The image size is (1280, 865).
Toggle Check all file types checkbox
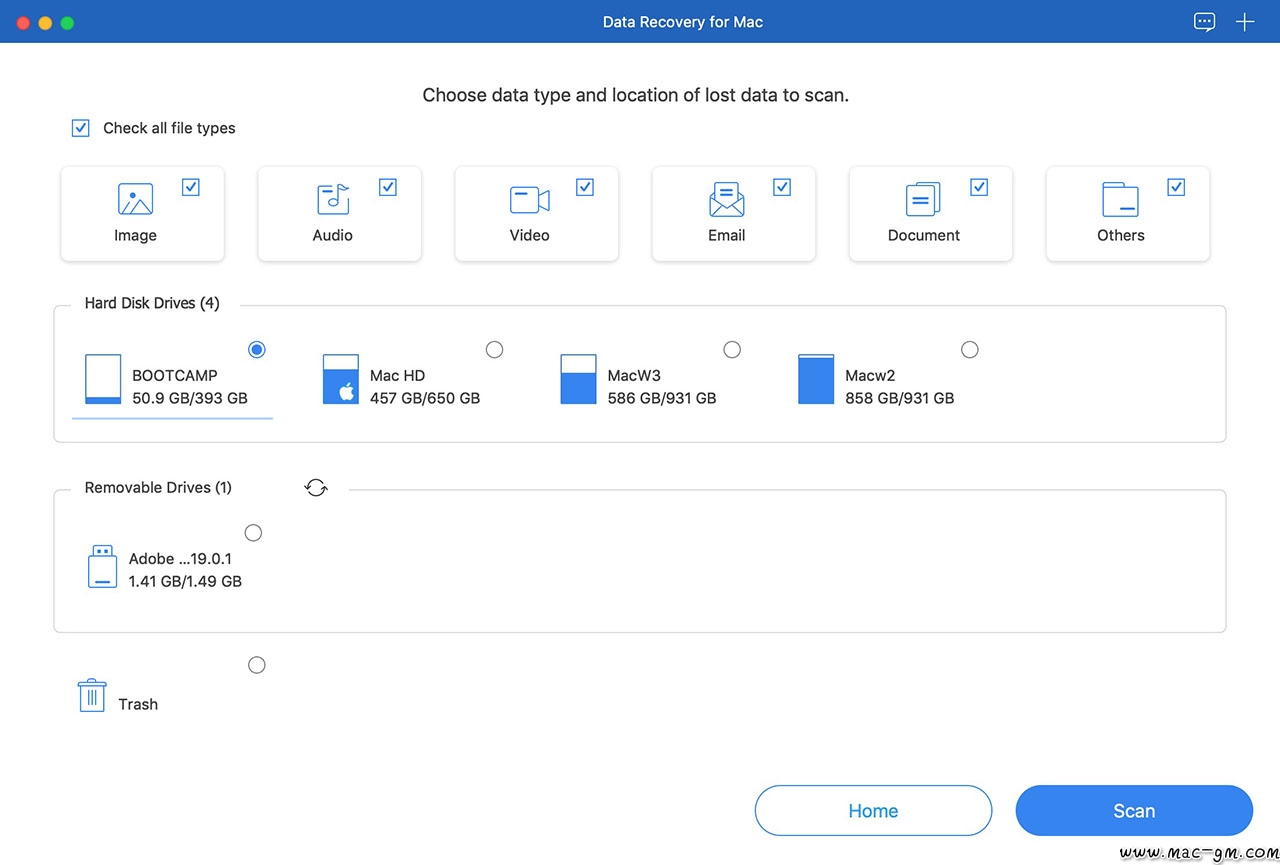(x=81, y=128)
